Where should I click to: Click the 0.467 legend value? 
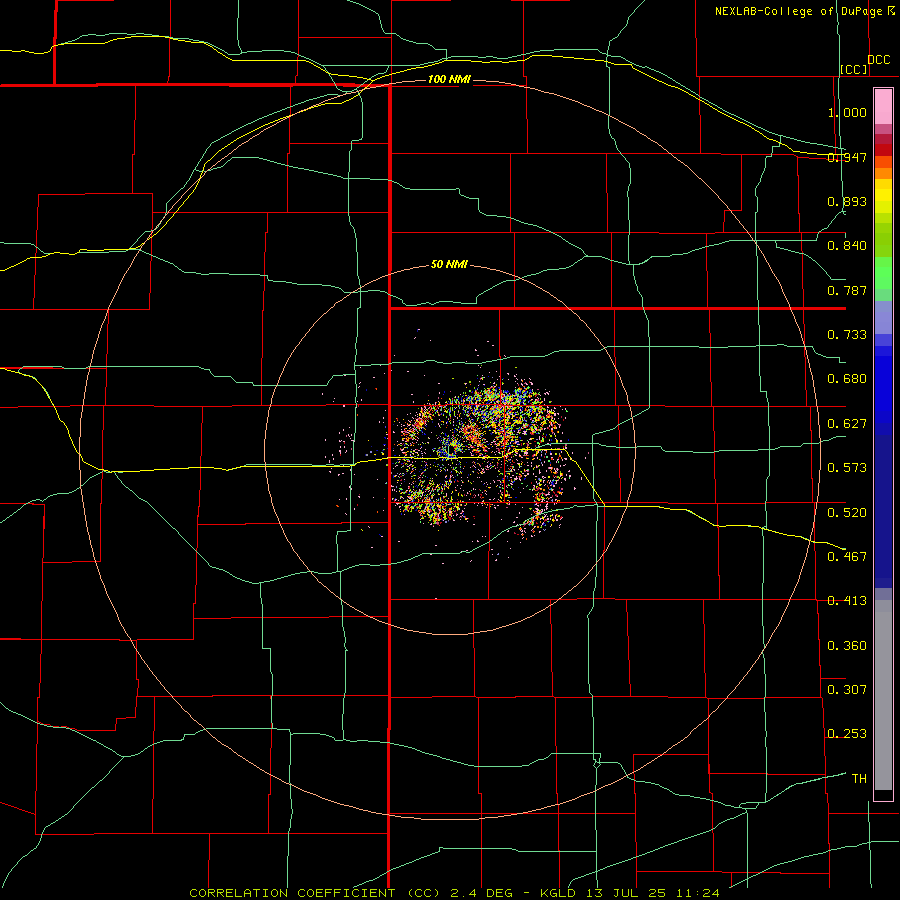coord(847,556)
